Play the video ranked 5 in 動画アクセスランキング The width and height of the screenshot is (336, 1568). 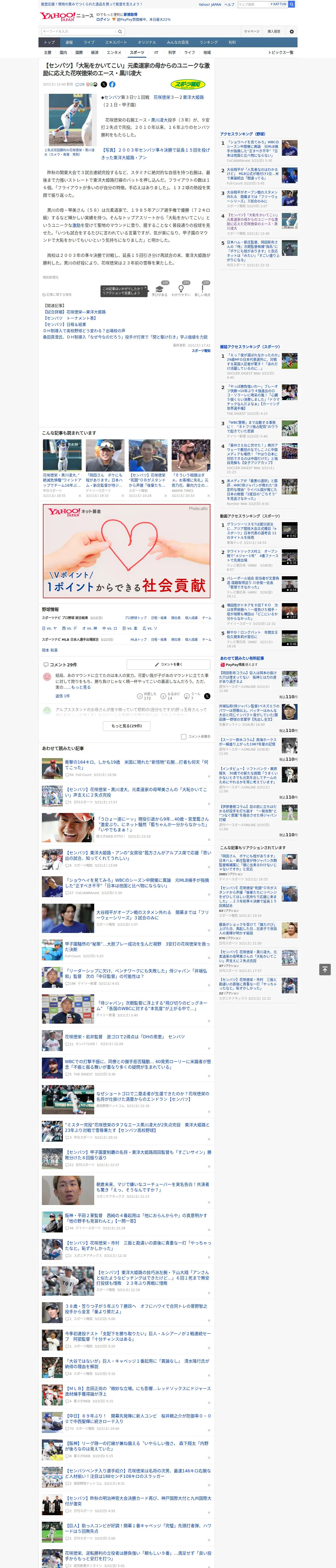click(x=290, y=638)
